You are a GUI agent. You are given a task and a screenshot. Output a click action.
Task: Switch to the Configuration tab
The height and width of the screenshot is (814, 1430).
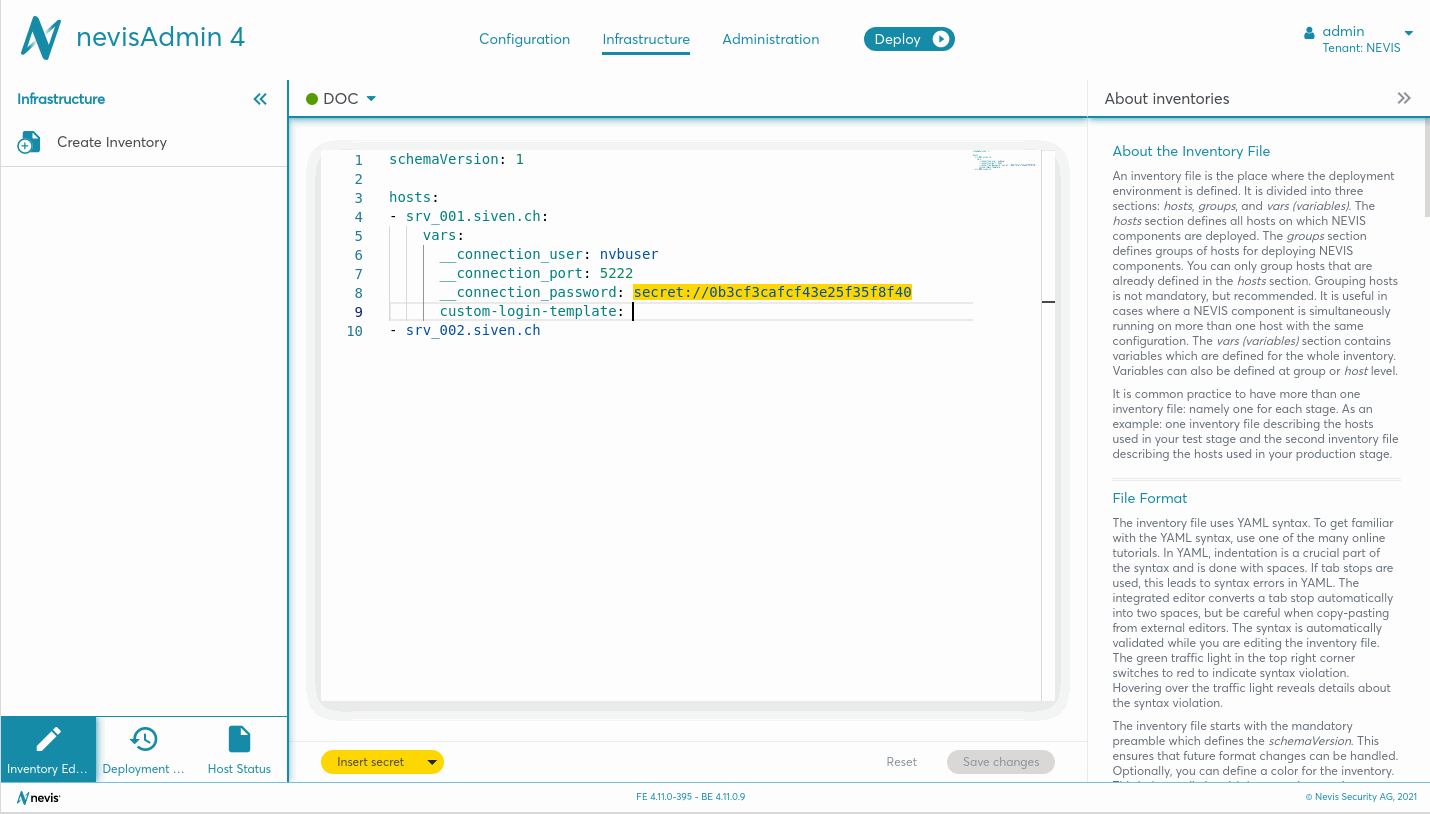click(524, 39)
